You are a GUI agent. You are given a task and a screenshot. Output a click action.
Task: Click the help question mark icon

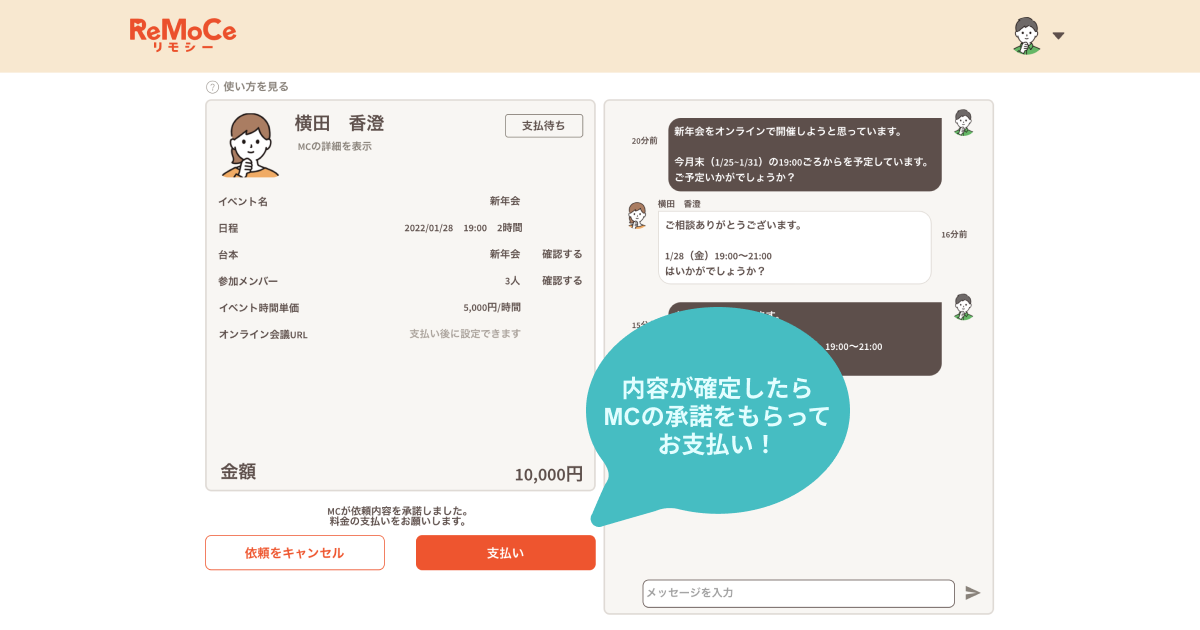coord(212,87)
